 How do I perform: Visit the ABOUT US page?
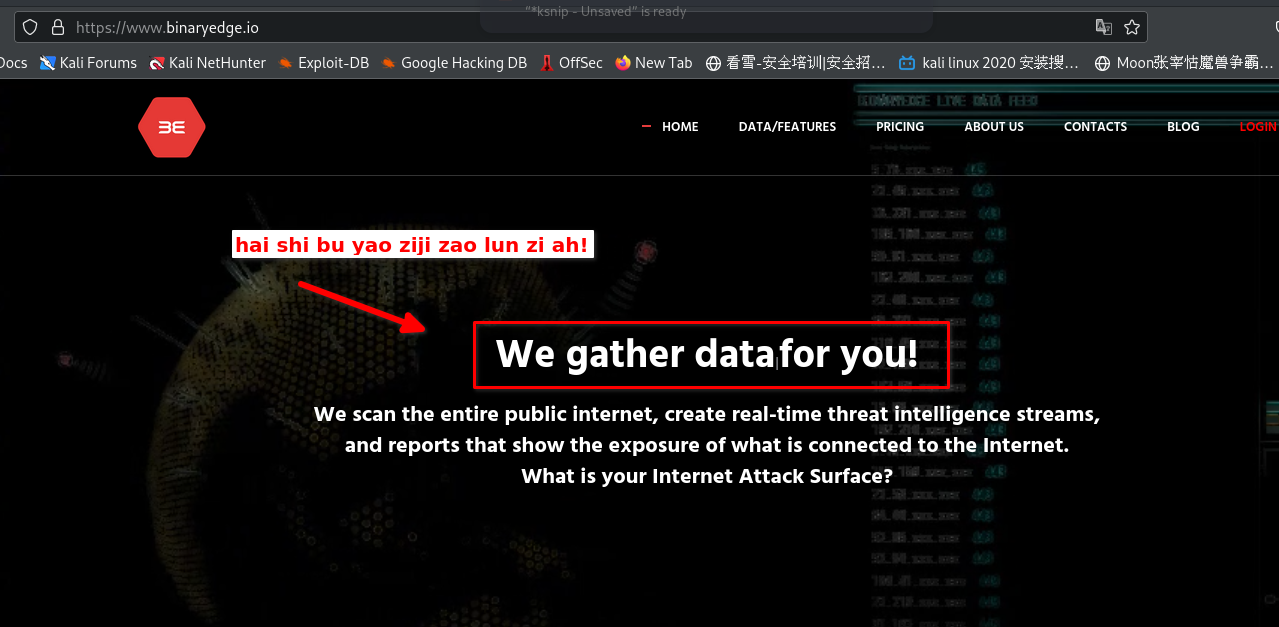coord(994,127)
